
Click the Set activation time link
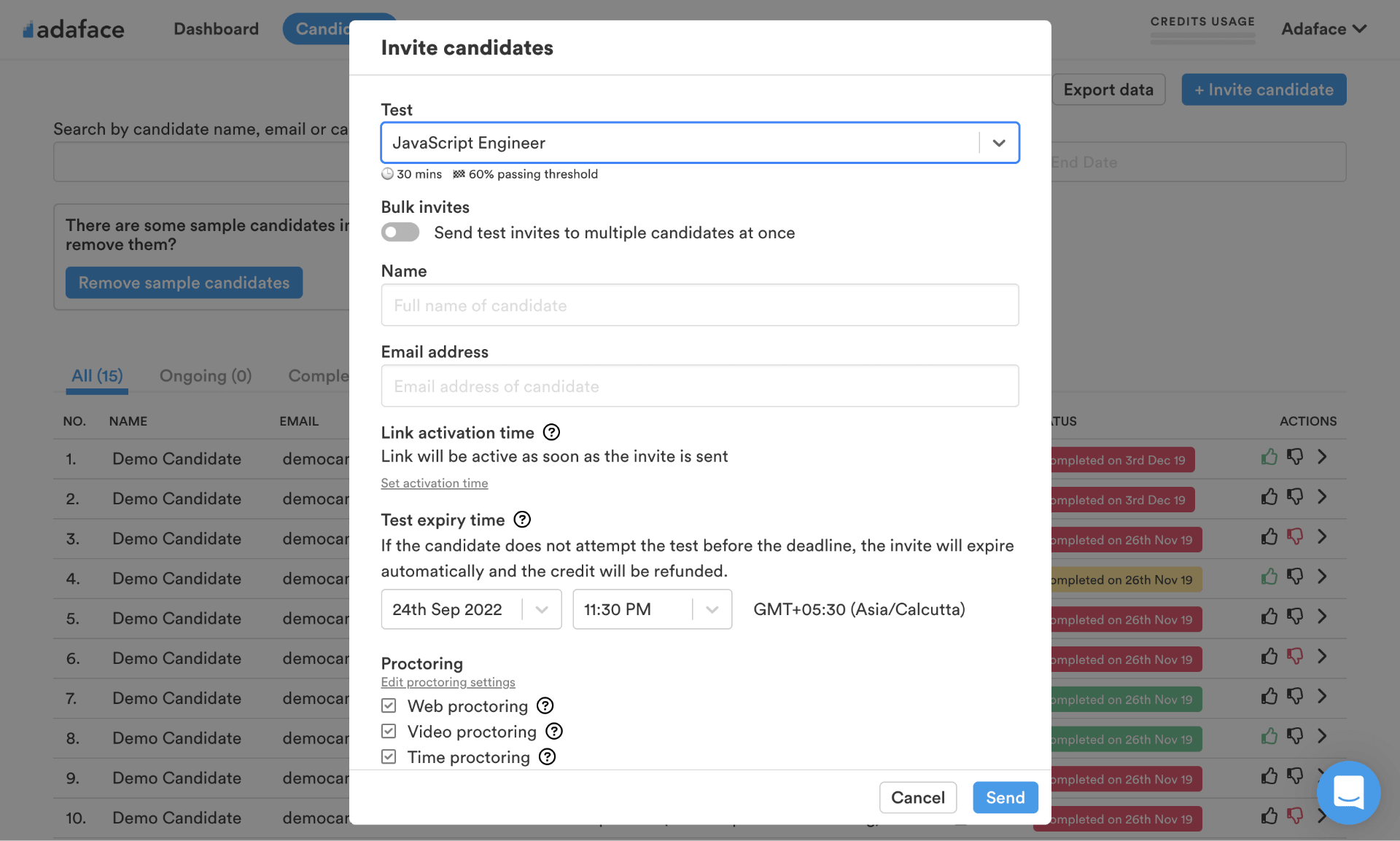(x=434, y=482)
